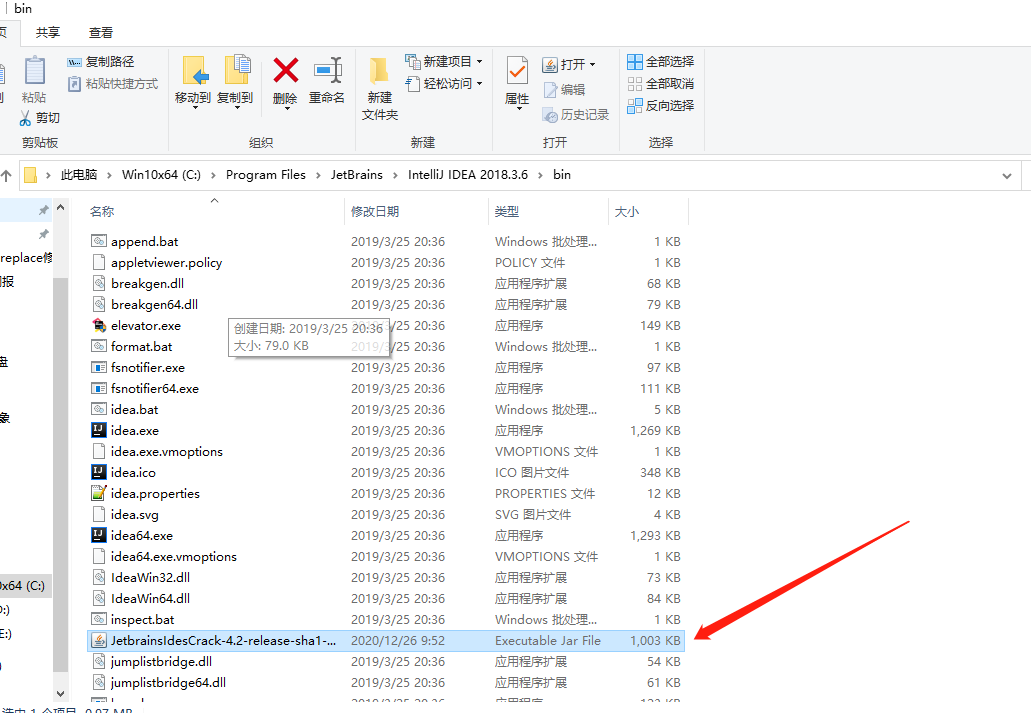Click the navigation pane scroll up arrow
Screen dimensions: 1031x713
tap(60, 208)
